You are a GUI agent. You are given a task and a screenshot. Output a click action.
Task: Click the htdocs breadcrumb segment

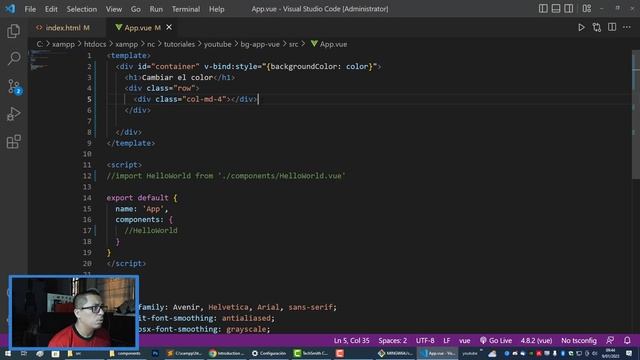click(95, 44)
